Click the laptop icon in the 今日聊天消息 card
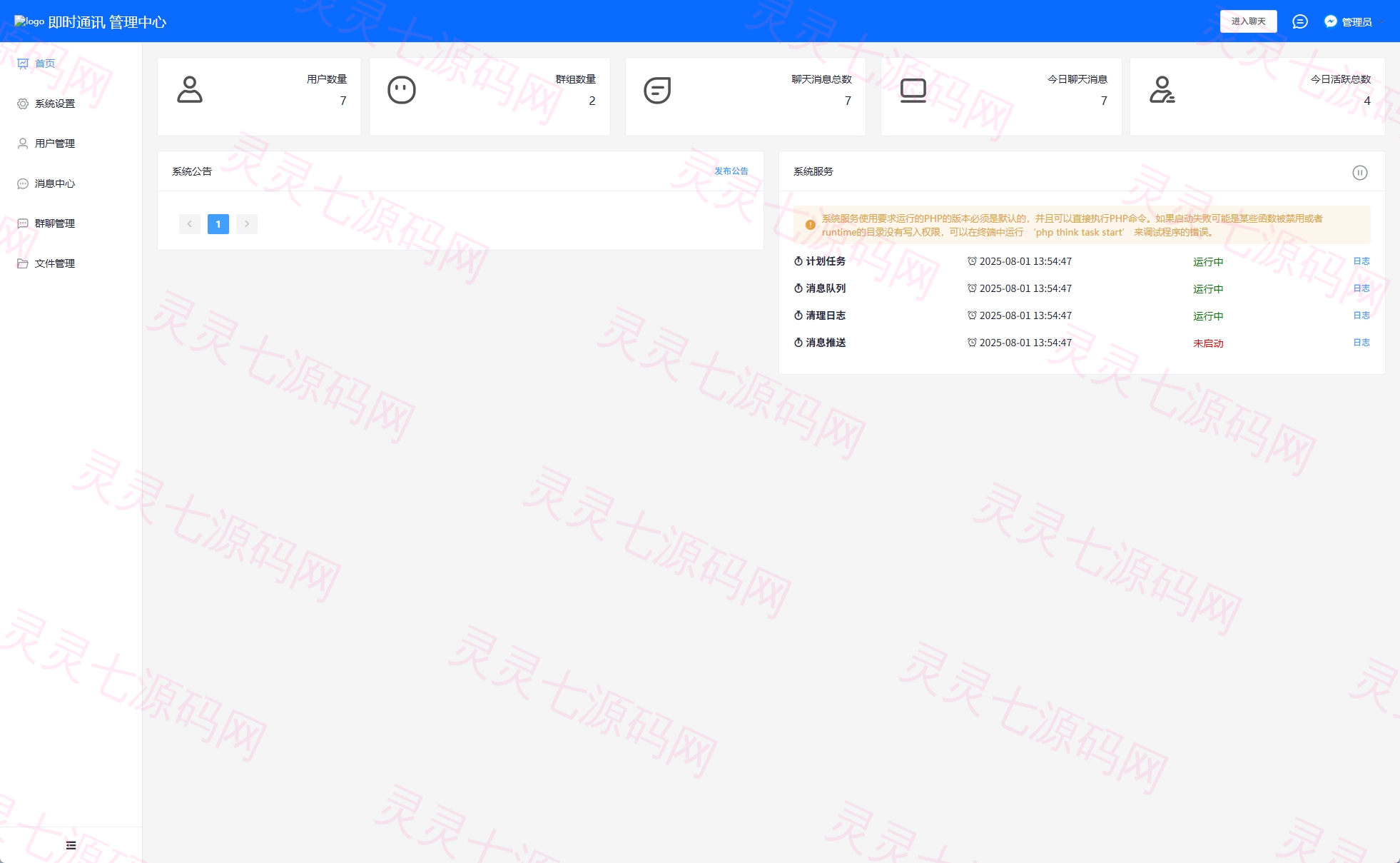1400x863 pixels. tap(913, 91)
